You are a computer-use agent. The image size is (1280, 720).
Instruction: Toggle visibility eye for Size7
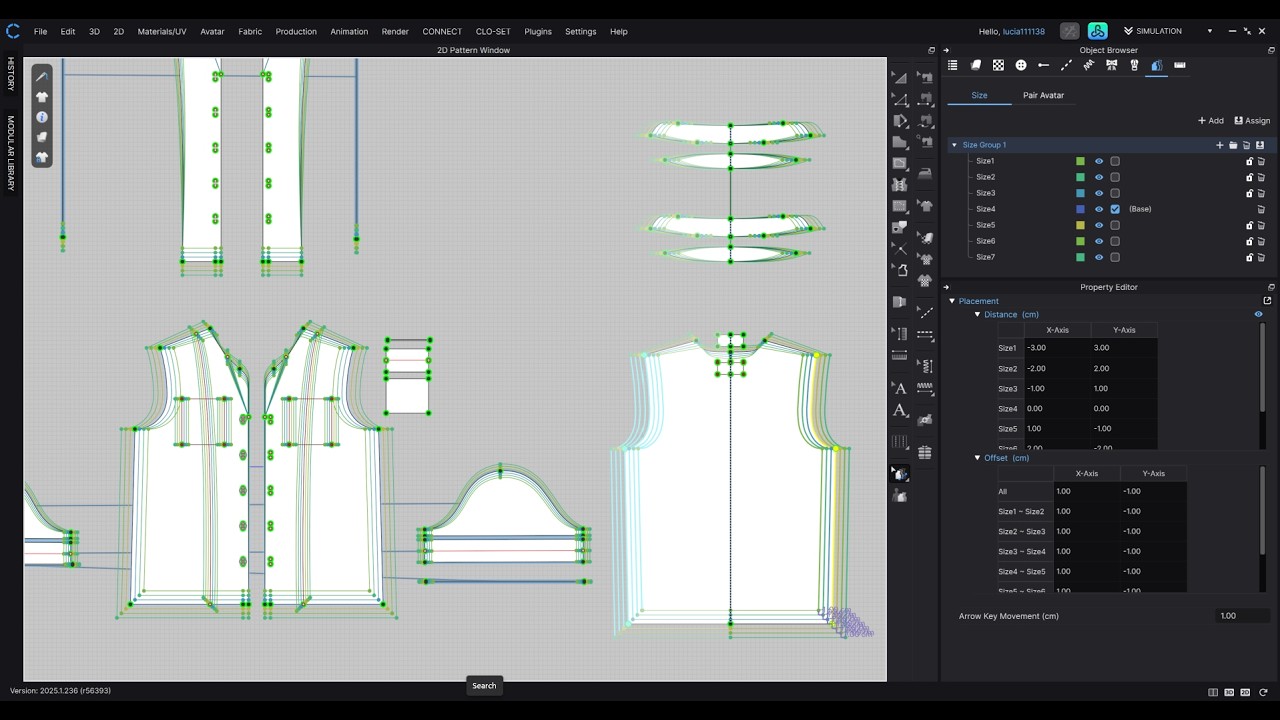pos(1099,257)
